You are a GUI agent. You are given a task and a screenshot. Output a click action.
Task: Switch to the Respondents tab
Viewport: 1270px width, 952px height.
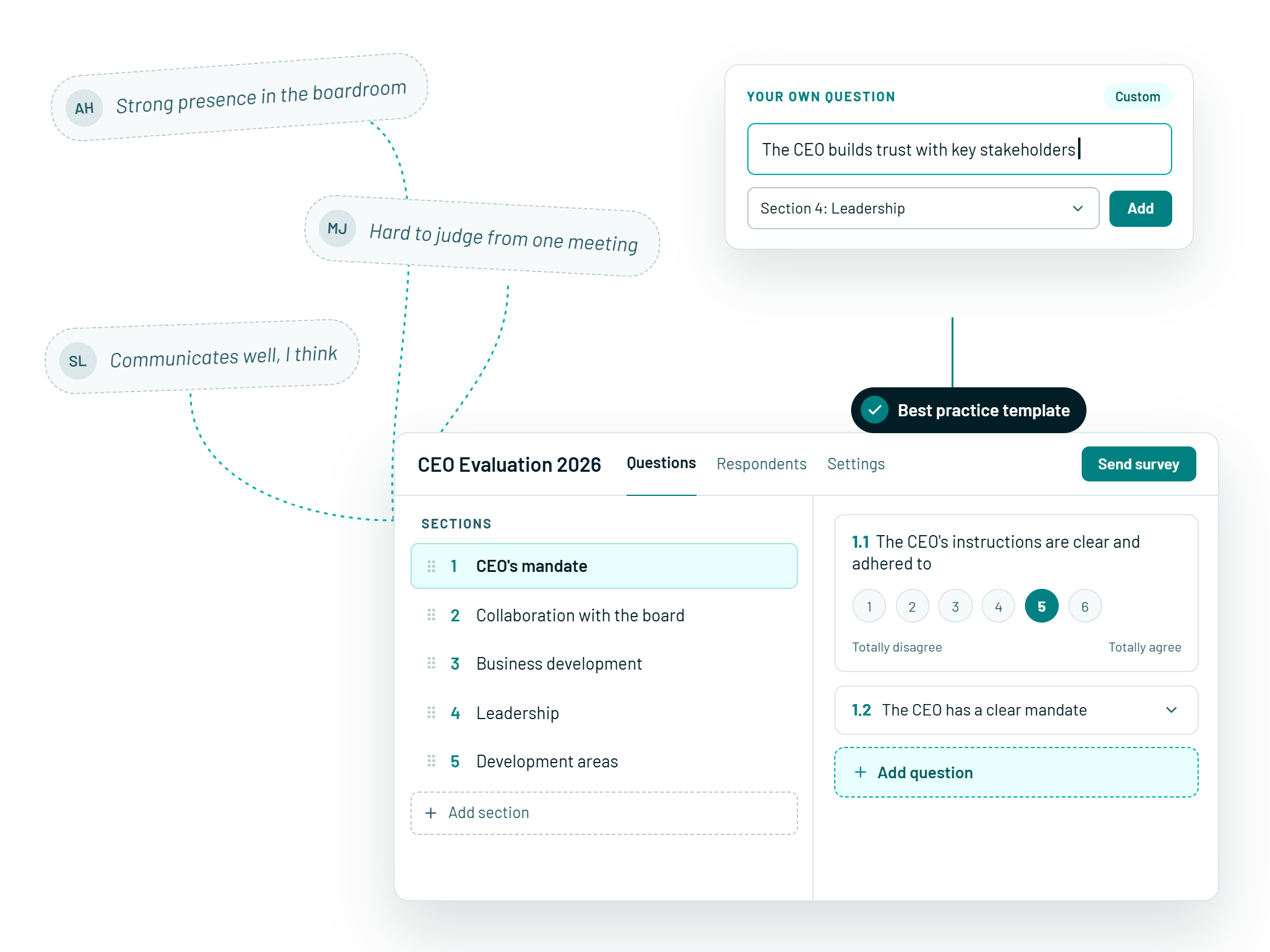click(761, 464)
